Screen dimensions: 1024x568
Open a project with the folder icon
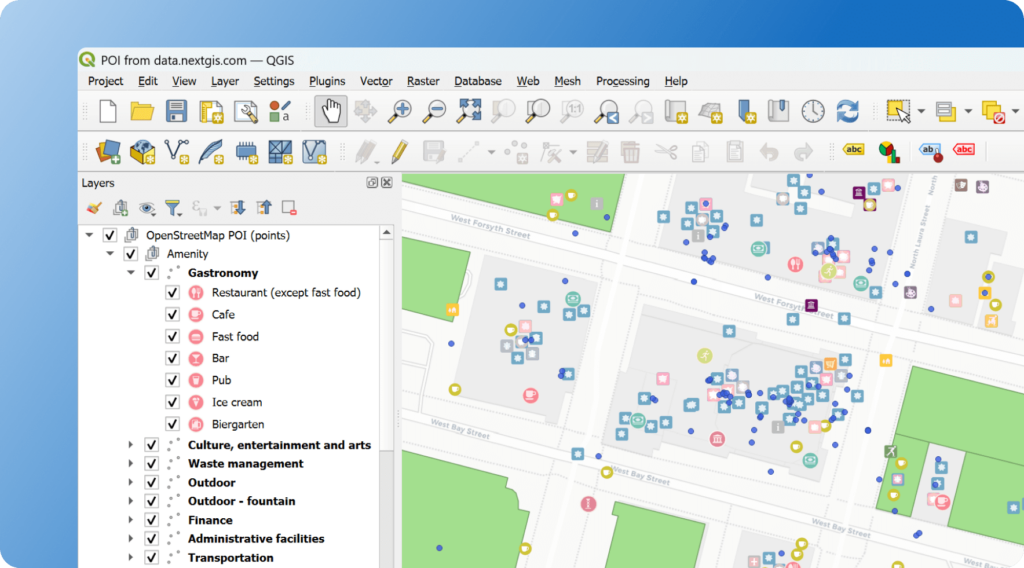(142, 111)
